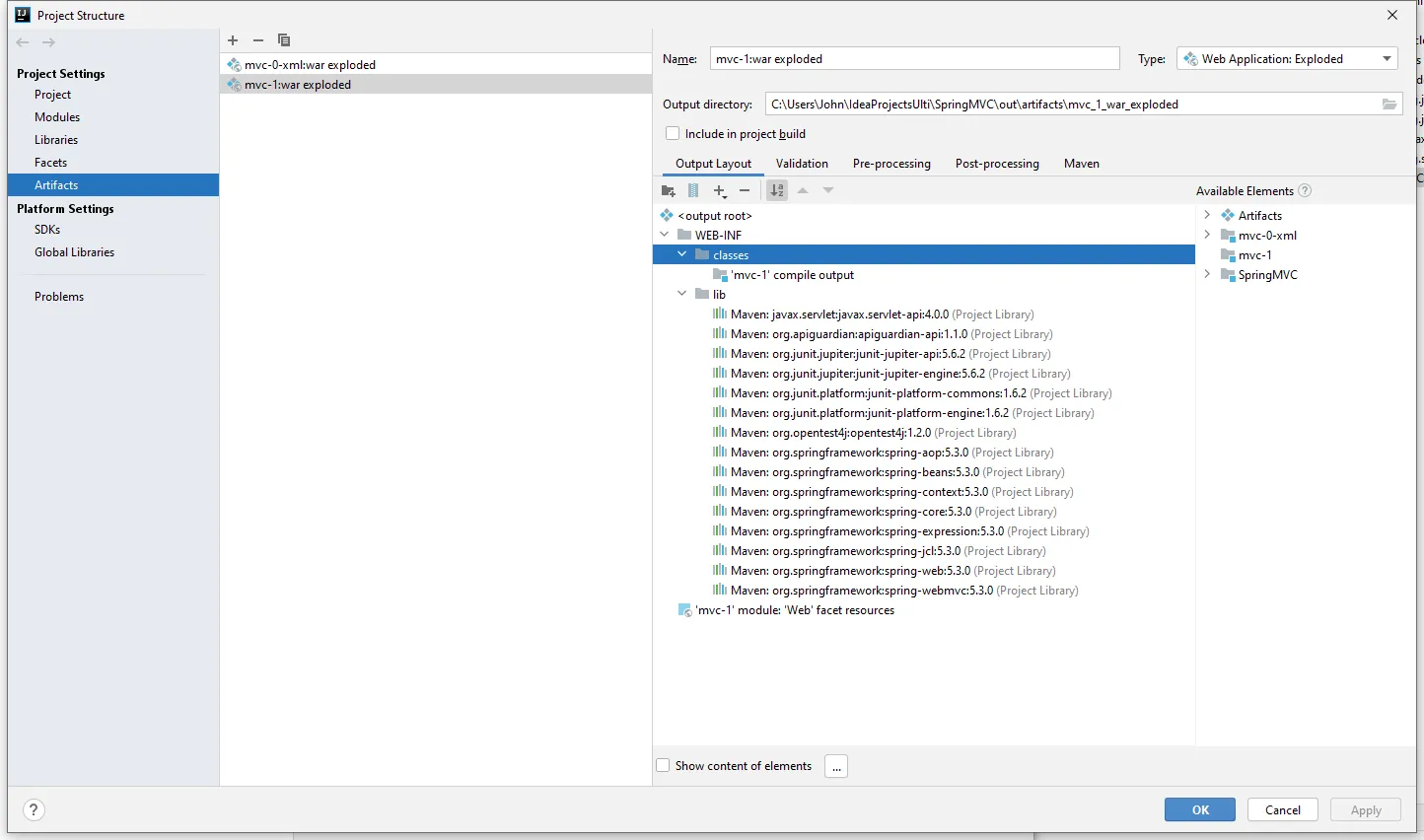The width and height of the screenshot is (1424, 840).
Task: Edit the artifact Name field
Action: pyautogui.click(x=915, y=59)
